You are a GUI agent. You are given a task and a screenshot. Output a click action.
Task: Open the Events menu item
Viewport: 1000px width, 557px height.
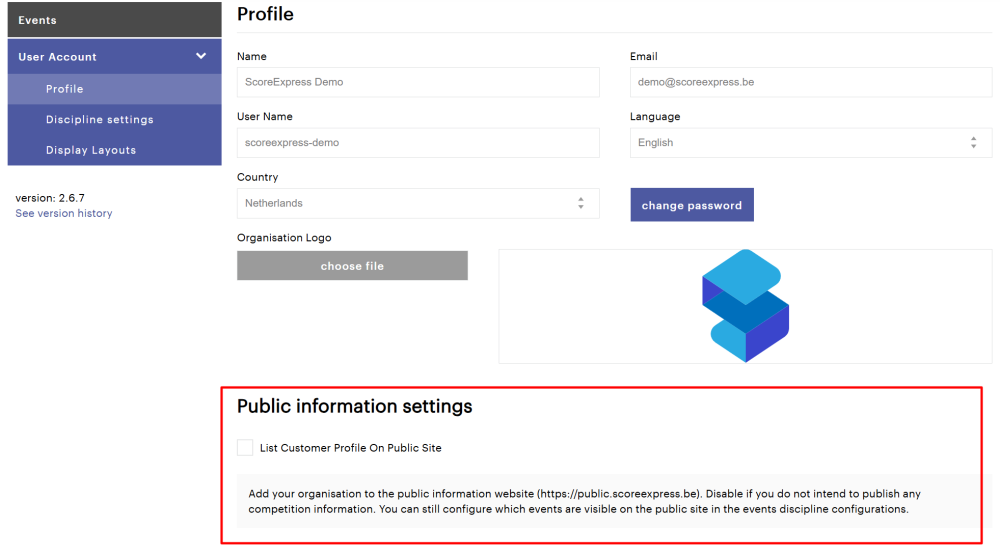(38, 20)
